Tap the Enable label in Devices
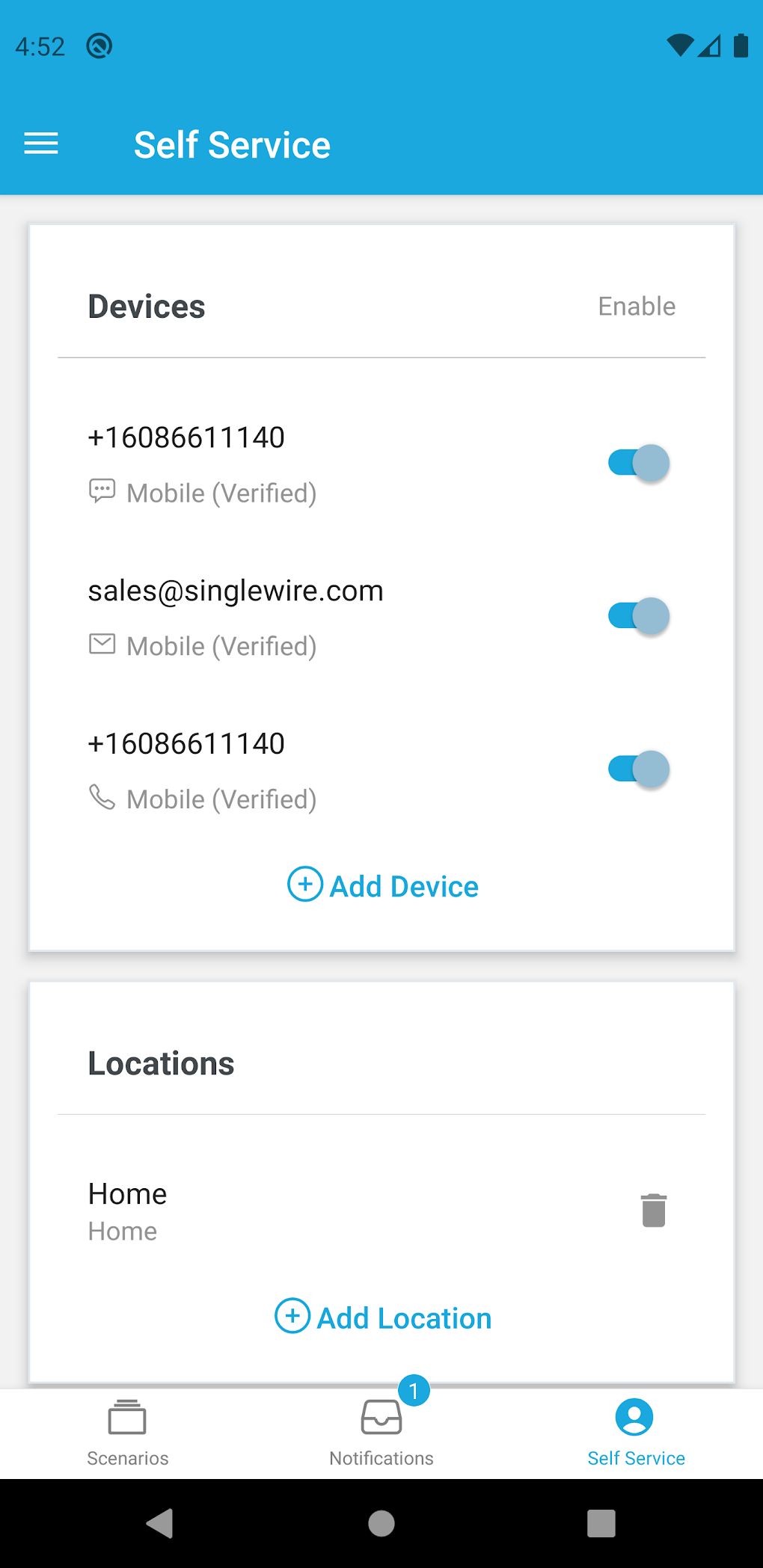 (x=637, y=307)
